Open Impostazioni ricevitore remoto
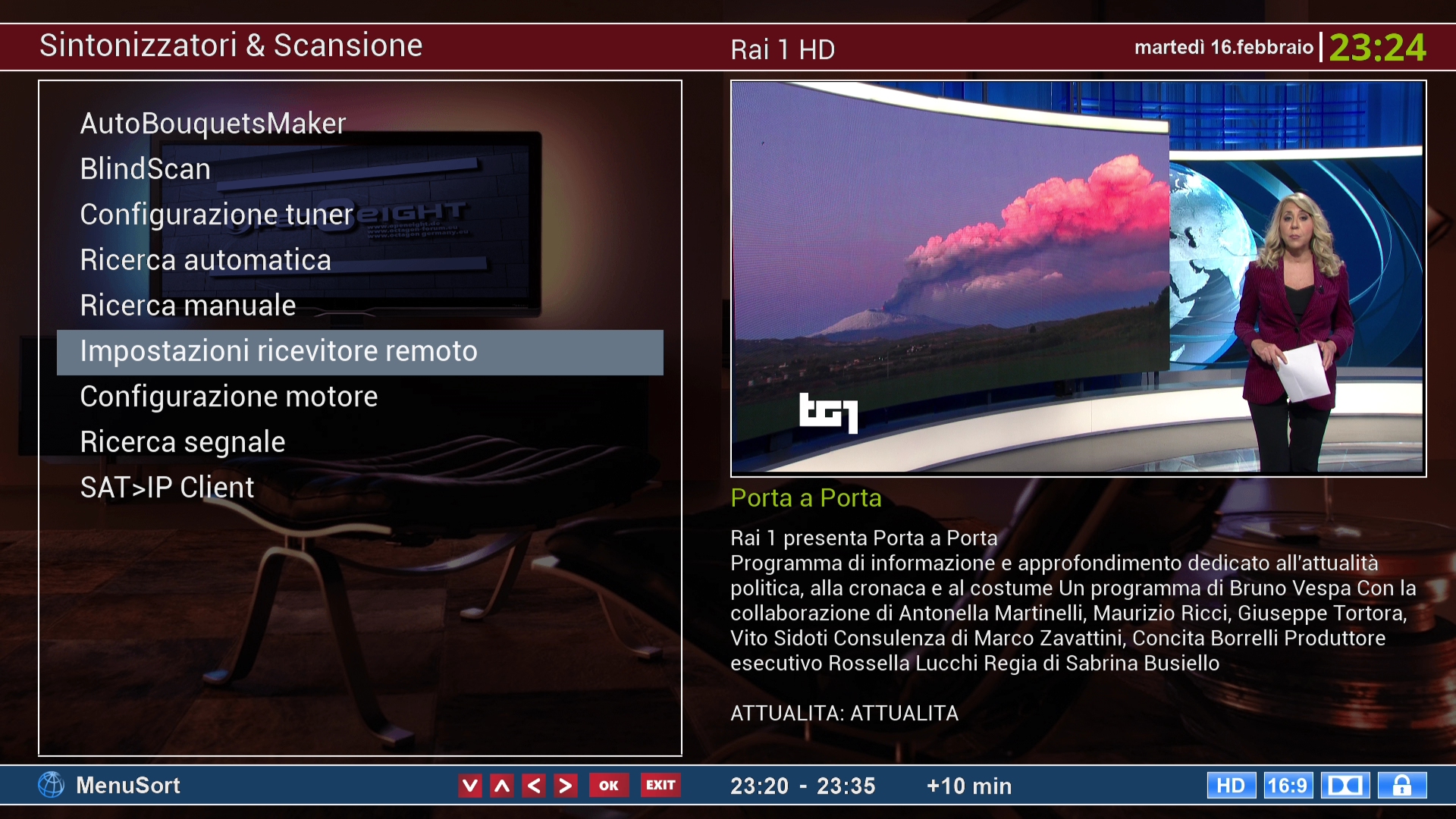 click(x=360, y=352)
